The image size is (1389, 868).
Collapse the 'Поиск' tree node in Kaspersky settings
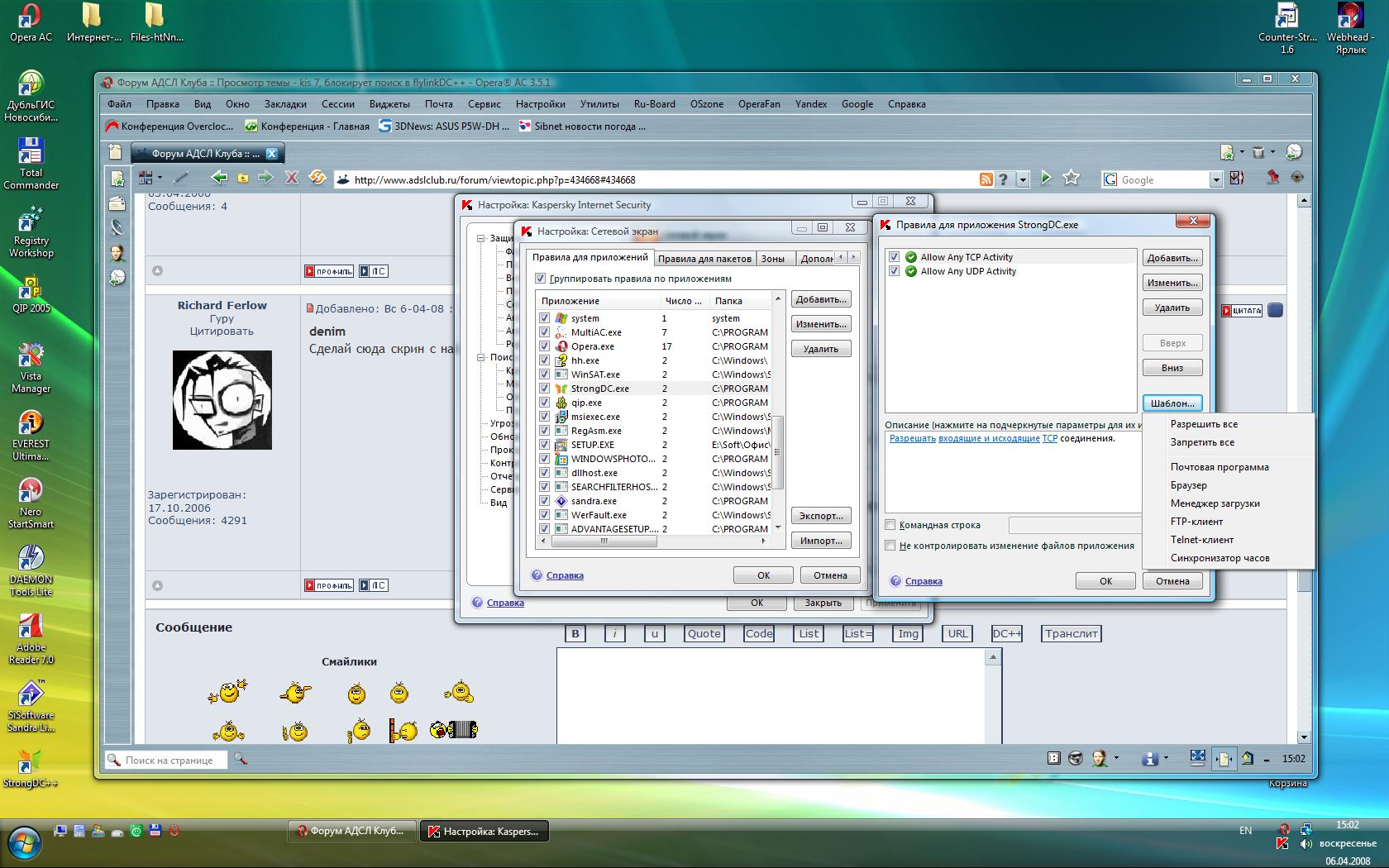(481, 358)
